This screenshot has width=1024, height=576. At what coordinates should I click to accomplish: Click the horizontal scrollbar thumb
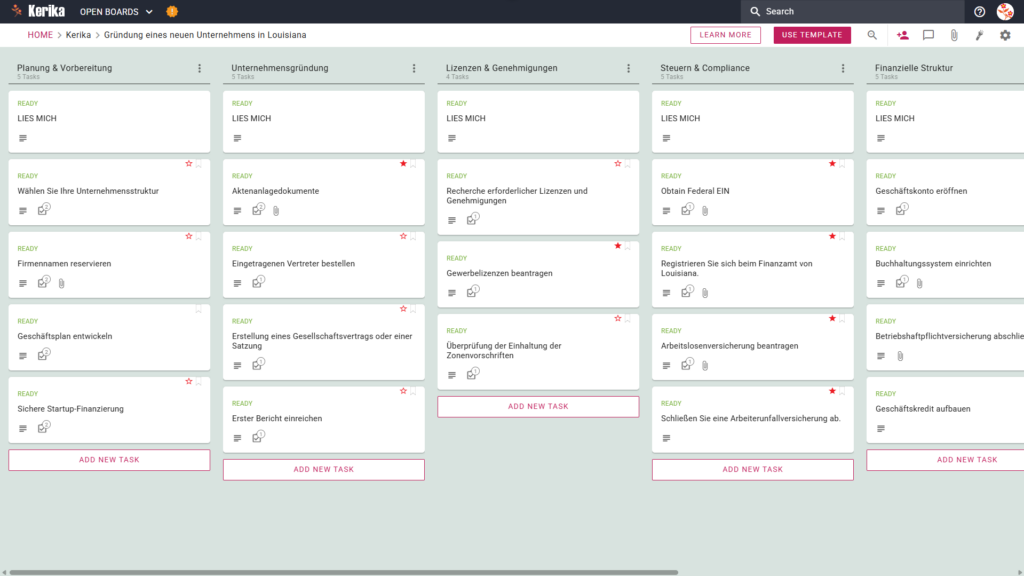(x=344, y=573)
